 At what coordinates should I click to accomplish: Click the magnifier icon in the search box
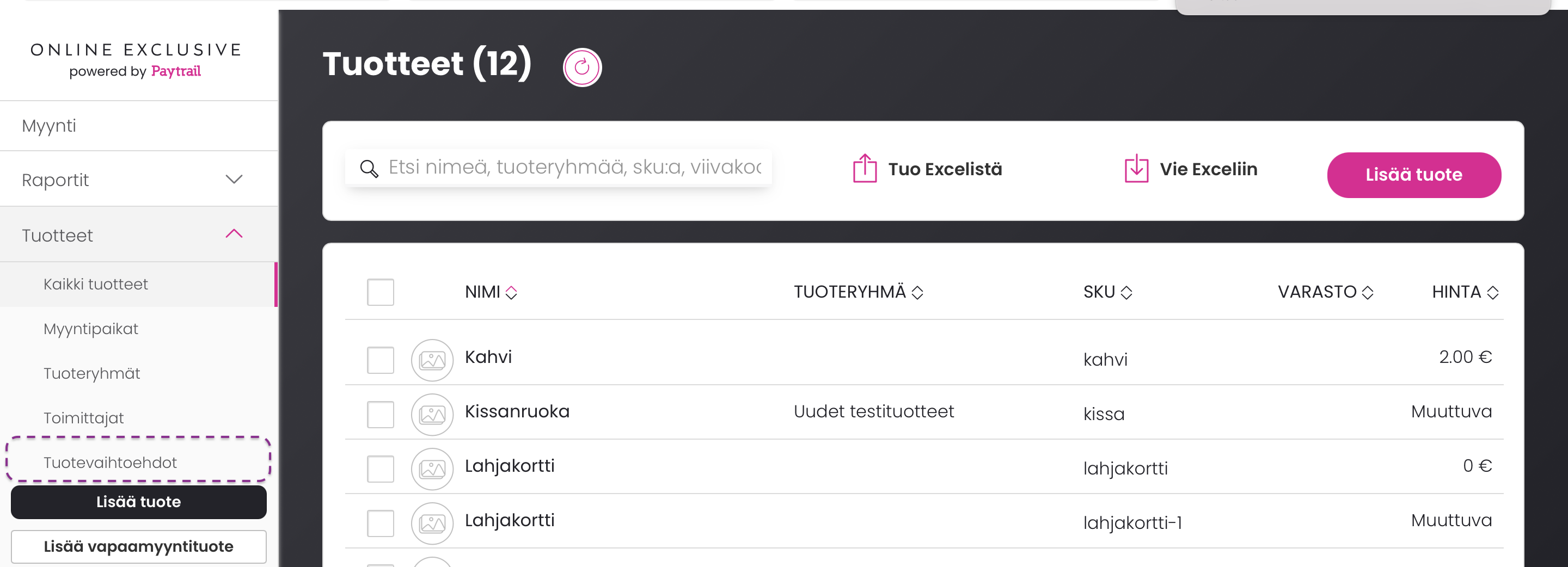point(369,169)
